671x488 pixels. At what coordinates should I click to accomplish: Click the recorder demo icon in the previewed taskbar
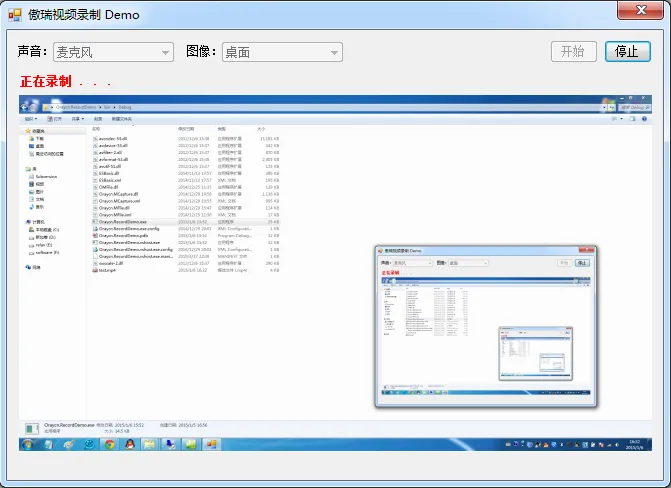click(x=211, y=444)
